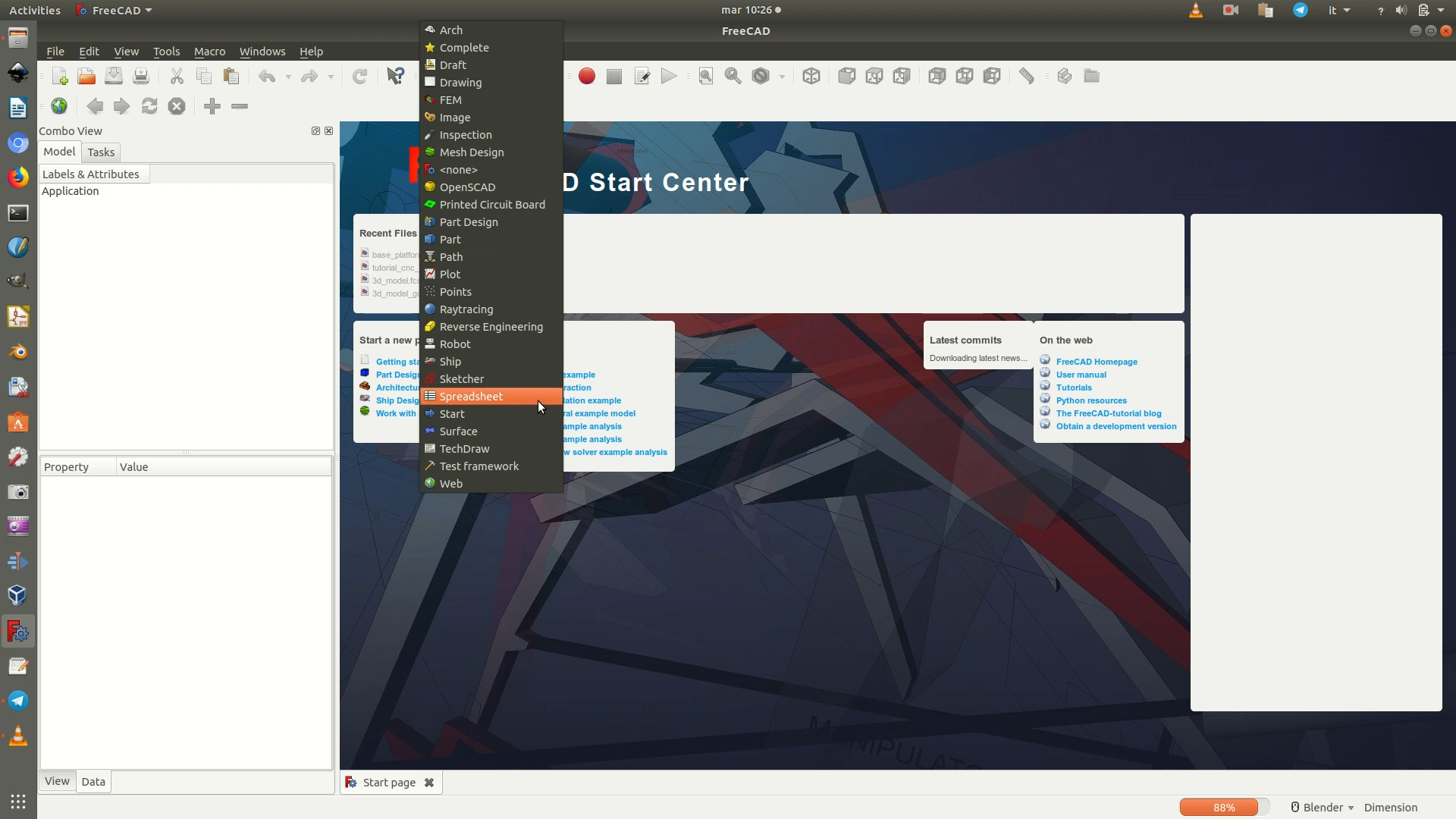
Task: Zoom out with the minus icon
Action: [x=240, y=106]
